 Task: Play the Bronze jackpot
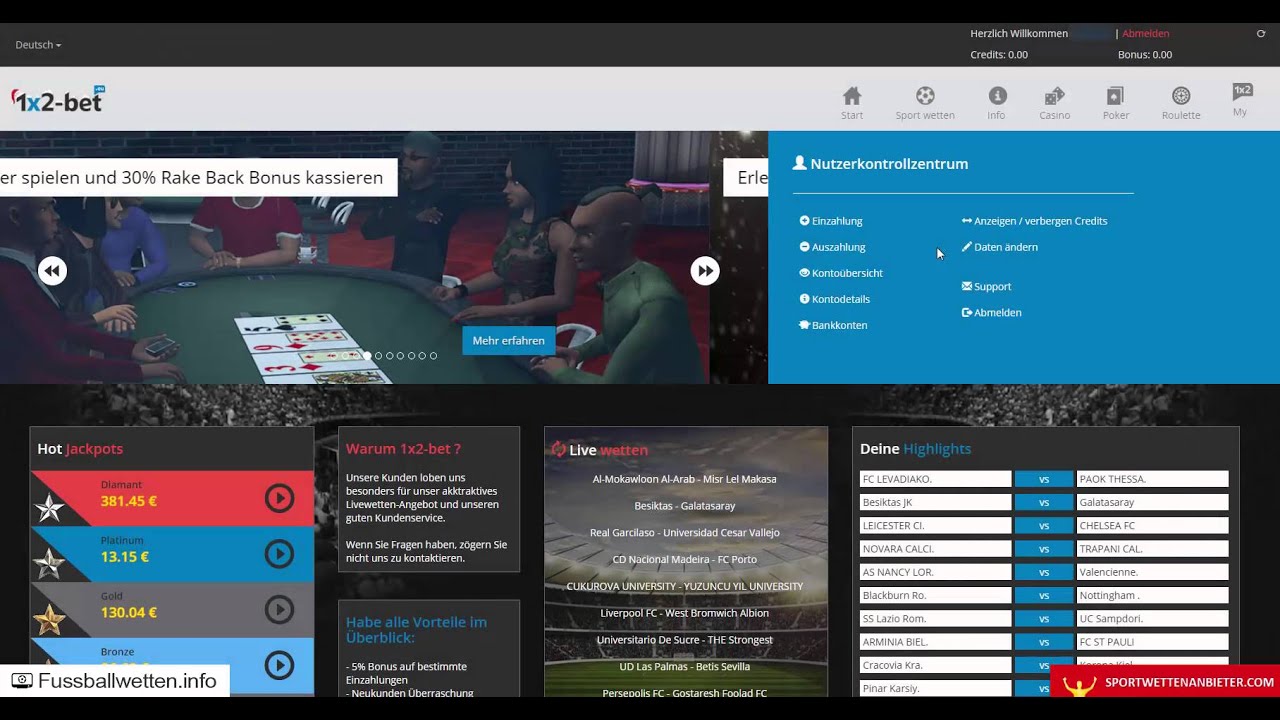click(279, 665)
